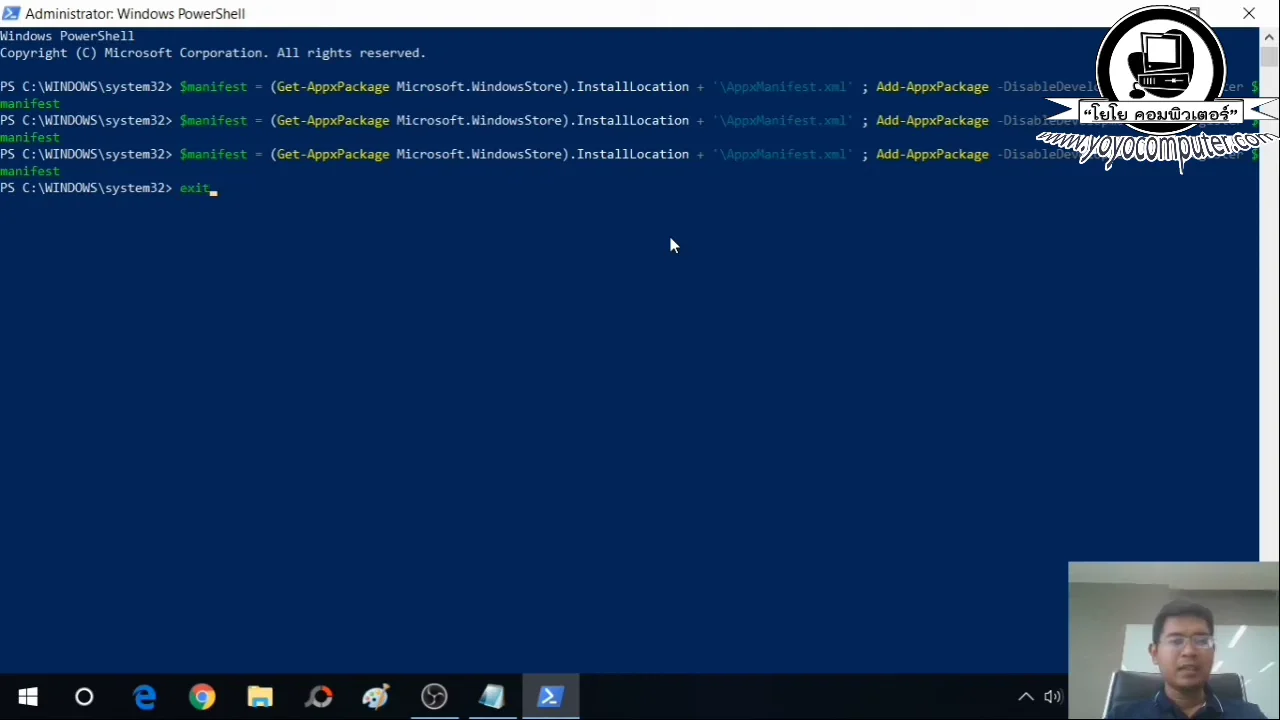
Task: Open the volume control in the system tray
Action: click(x=1052, y=696)
